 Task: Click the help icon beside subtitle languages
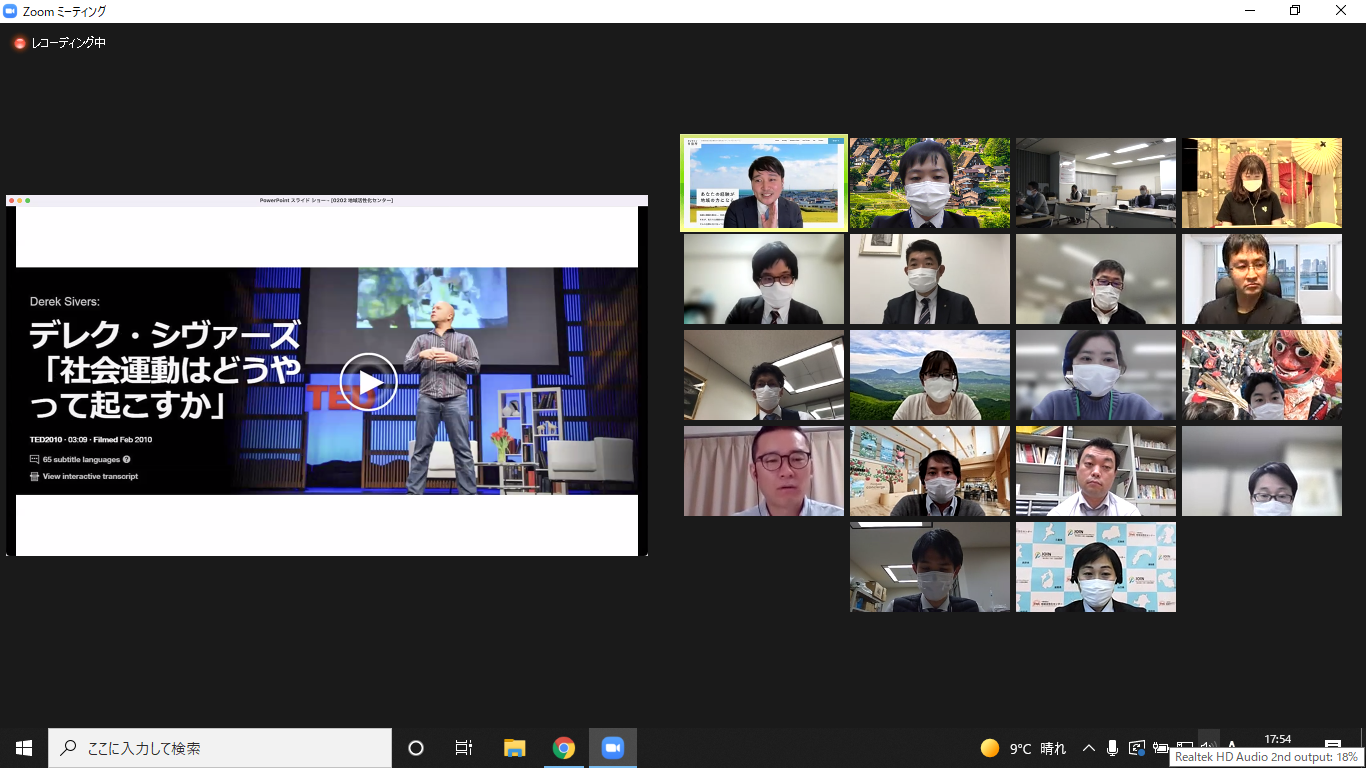tap(127, 459)
